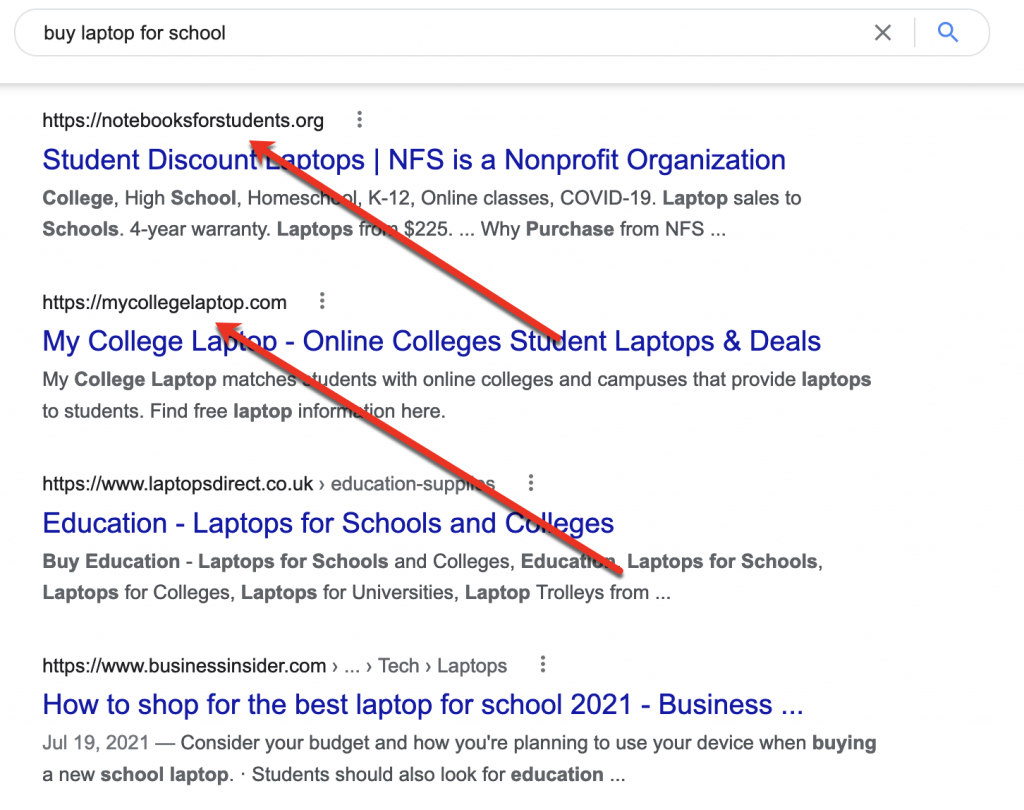This screenshot has height=810, width=1024.
Task: Open 'Student Discount Laptops | NFS' result title
Action: pos(414,160)
